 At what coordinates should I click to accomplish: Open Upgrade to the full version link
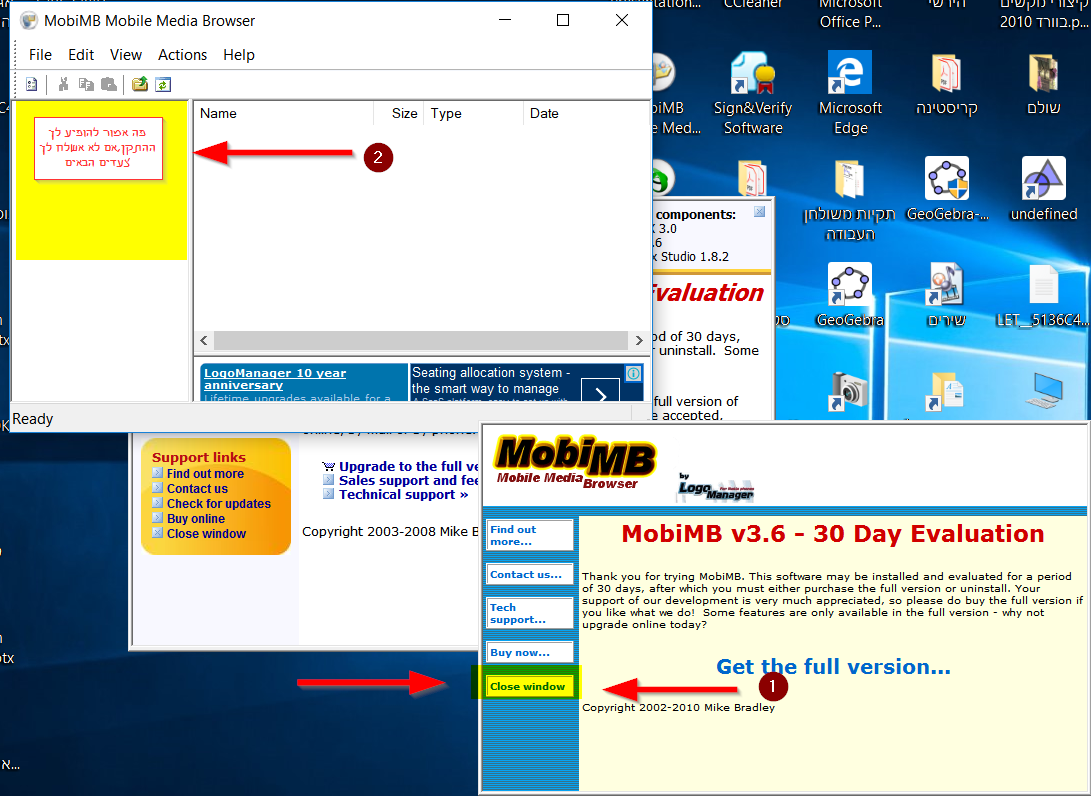click(408, 466)
